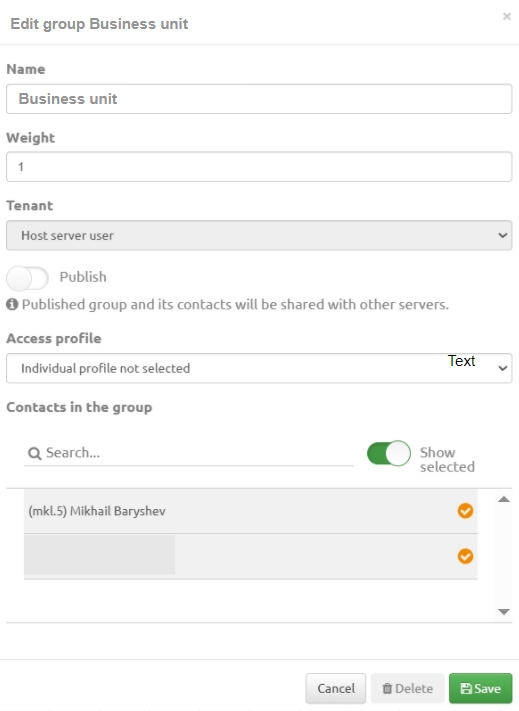Uncheck the second contact's orange checkmark
This screenshot has width=519, height=711.
click(x=465, y=556)
